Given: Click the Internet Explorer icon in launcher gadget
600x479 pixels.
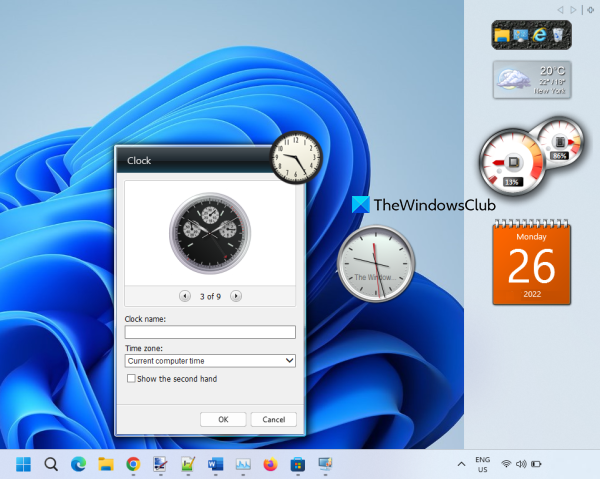Looking at the screenshot, I should coord(540,36).
